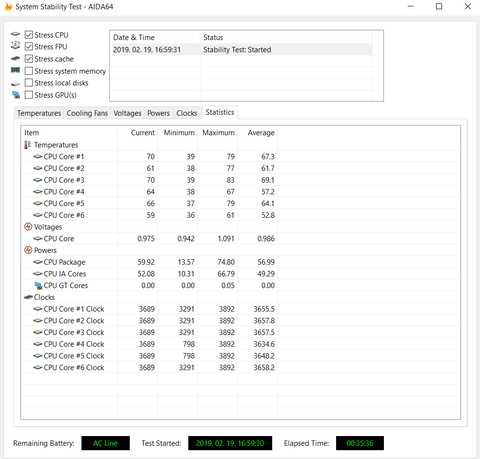This screenshot has width=480, height=459.
Task: Click the display icon of CPU GT Cores row
Action: tap(38, 286)
